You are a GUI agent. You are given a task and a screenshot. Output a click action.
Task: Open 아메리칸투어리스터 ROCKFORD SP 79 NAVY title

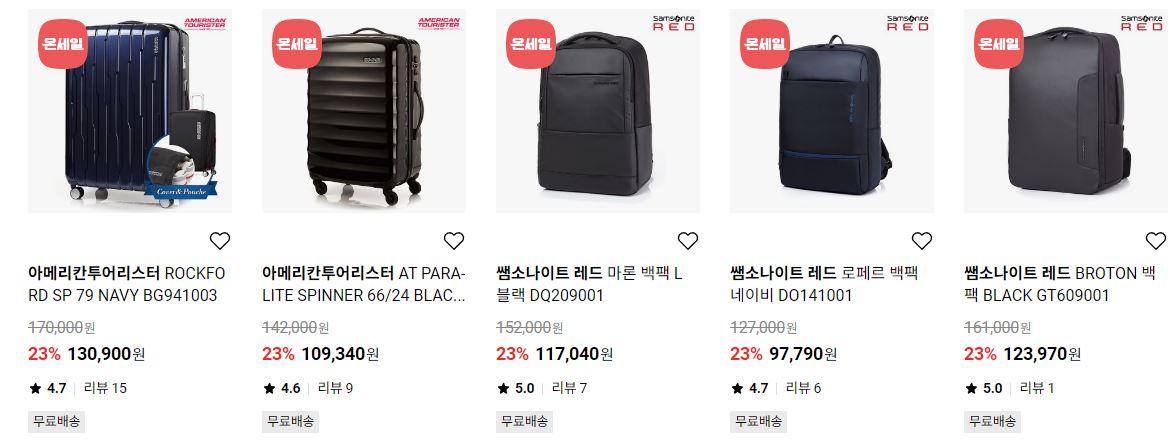[x=126, y=284]
